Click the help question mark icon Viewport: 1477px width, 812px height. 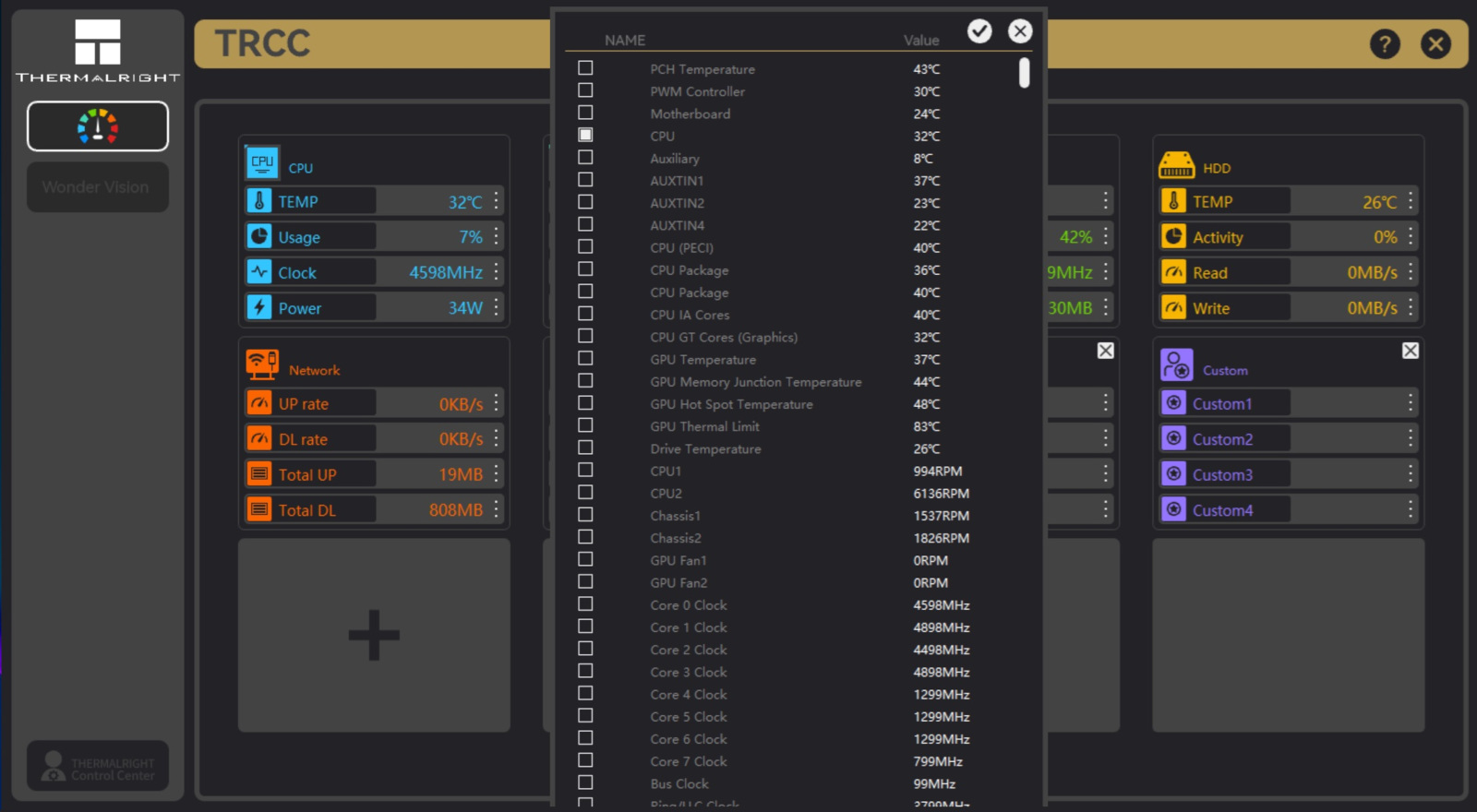click(x=1385, y=43)
